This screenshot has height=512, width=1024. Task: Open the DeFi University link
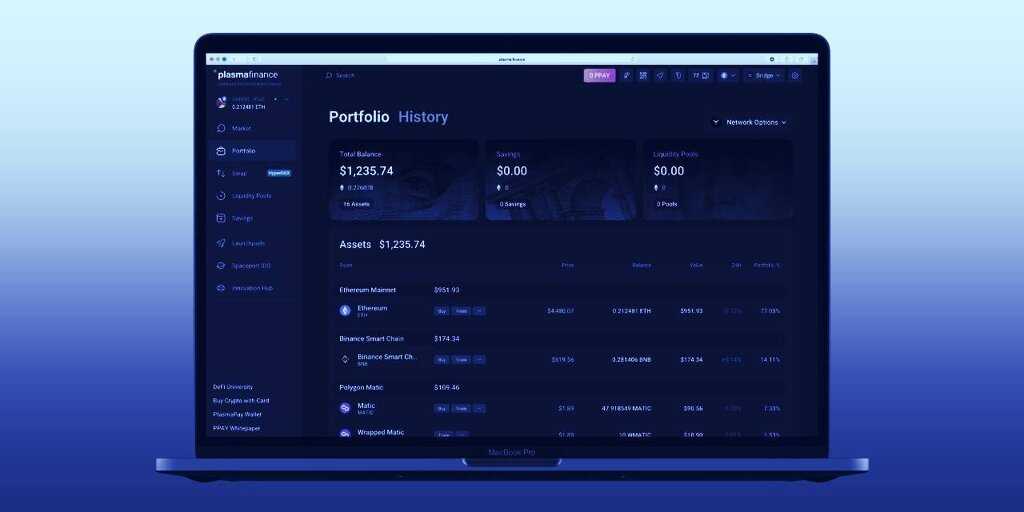(232, 387)
